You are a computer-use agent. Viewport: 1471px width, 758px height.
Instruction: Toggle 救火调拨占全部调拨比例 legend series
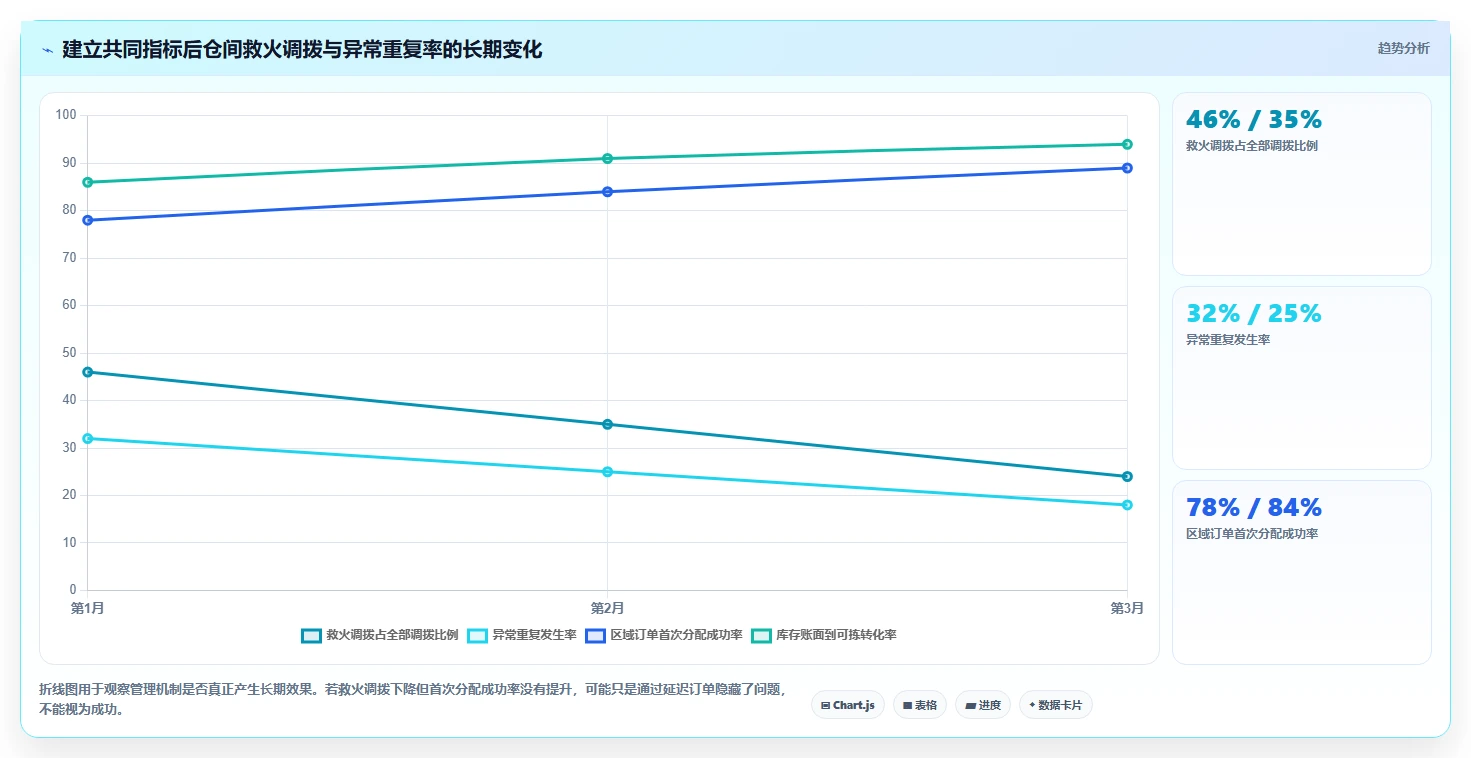(380, 635)
